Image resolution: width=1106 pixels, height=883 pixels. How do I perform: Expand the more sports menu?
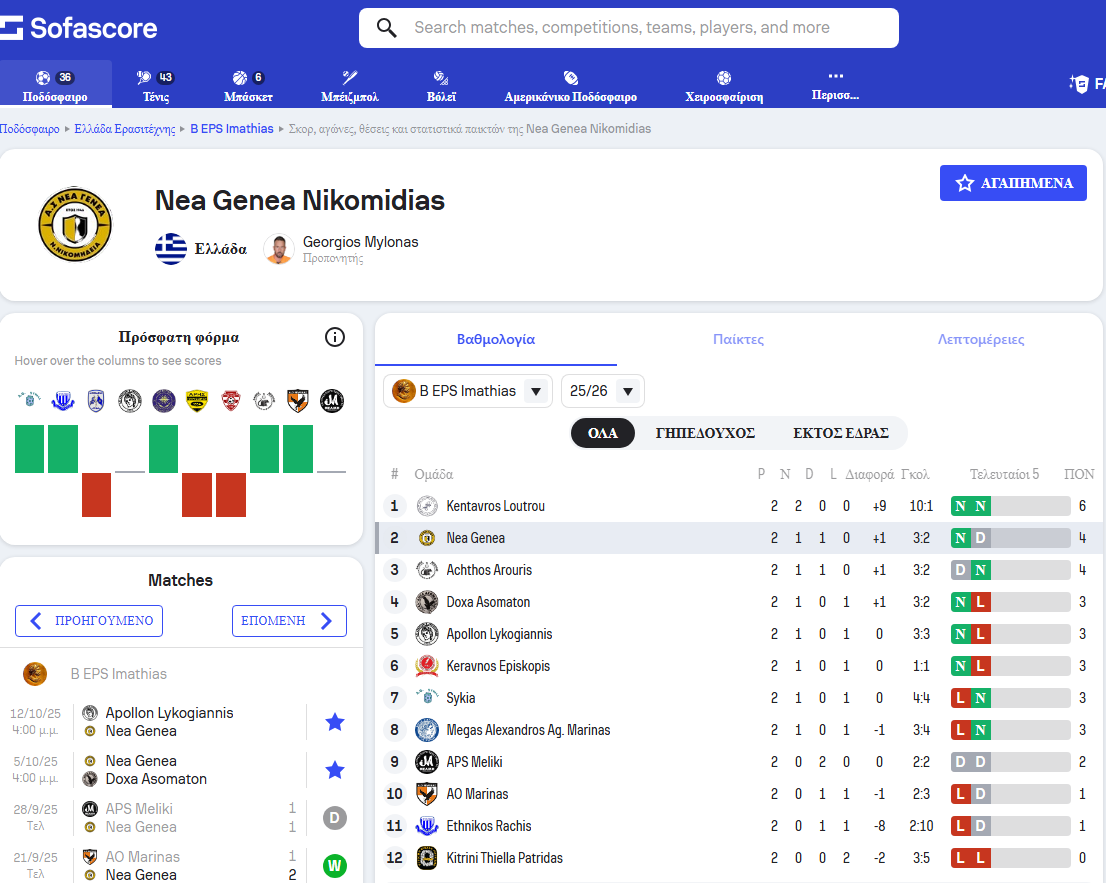836,86
